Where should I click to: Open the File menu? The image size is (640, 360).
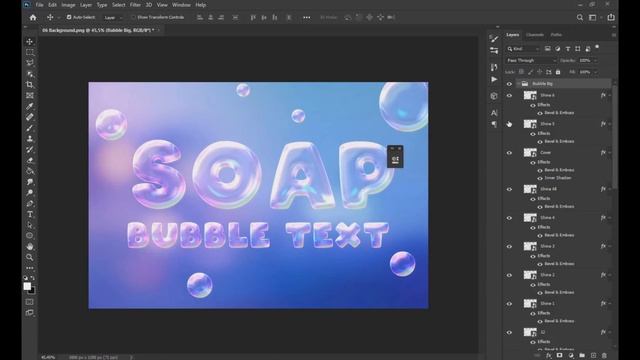tap(40, 5)
